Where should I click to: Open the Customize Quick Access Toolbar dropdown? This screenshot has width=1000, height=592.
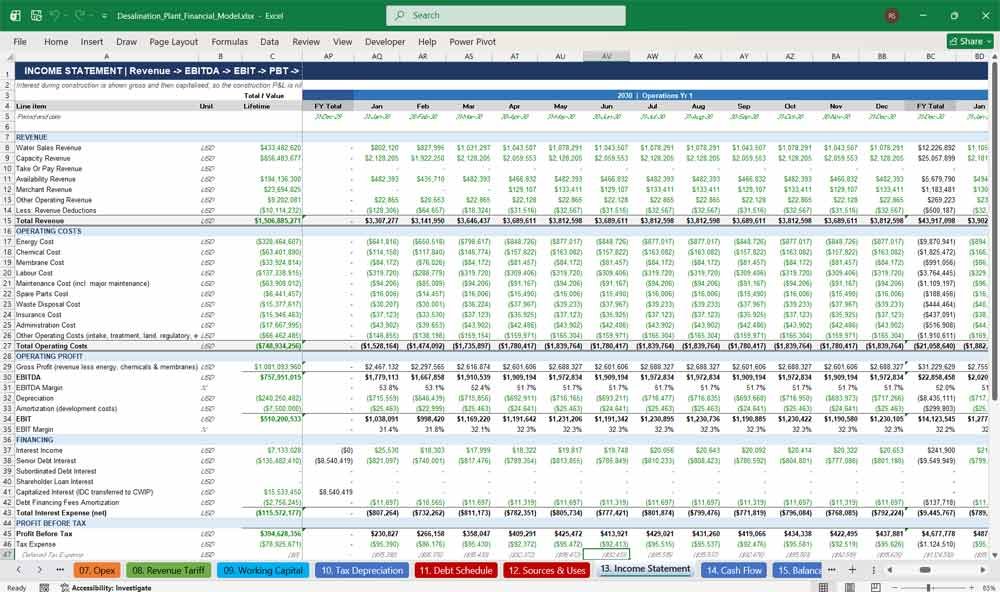click(x=103, y=16)
